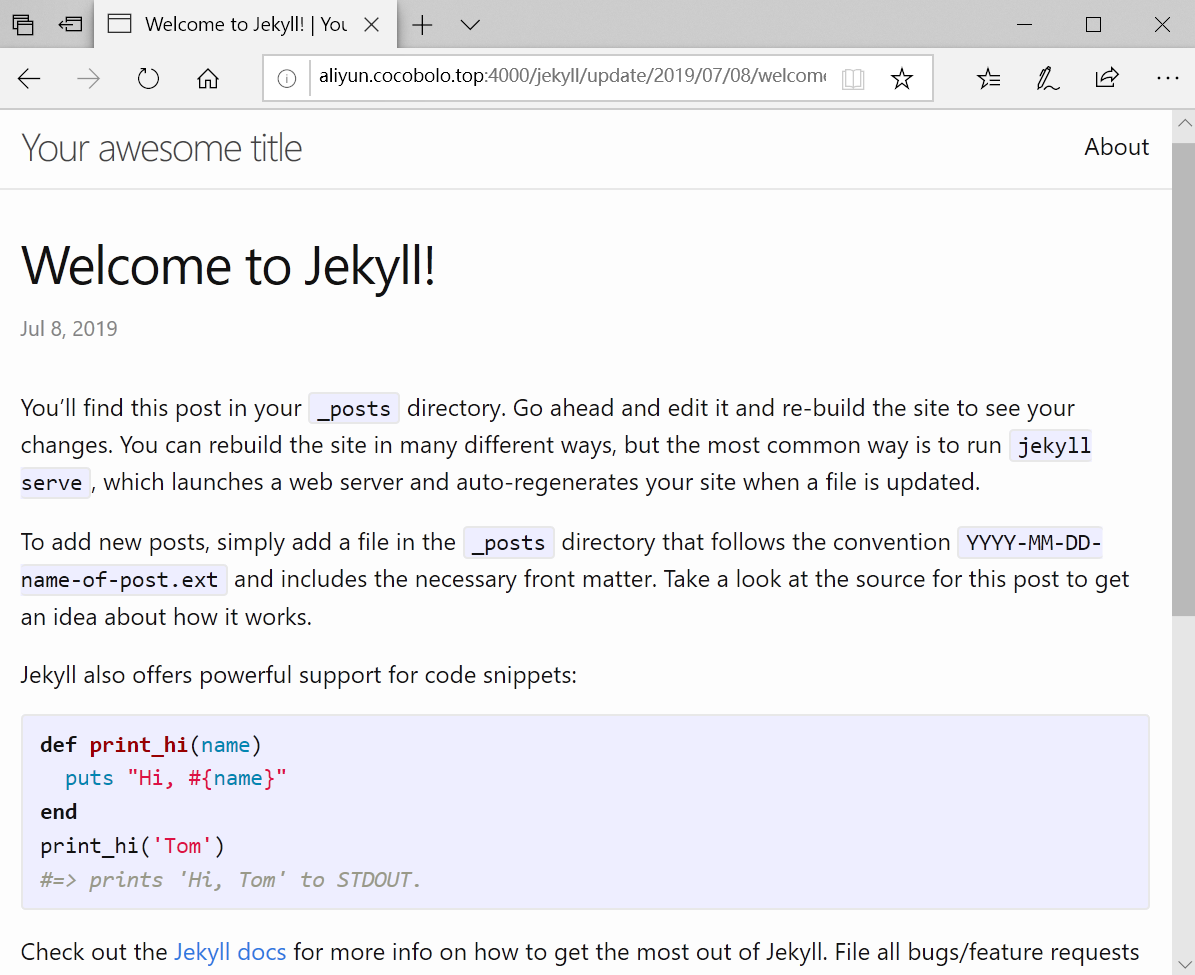Go back to the previous page
The height and width of the screenshot is (975, 1195).
29,78
